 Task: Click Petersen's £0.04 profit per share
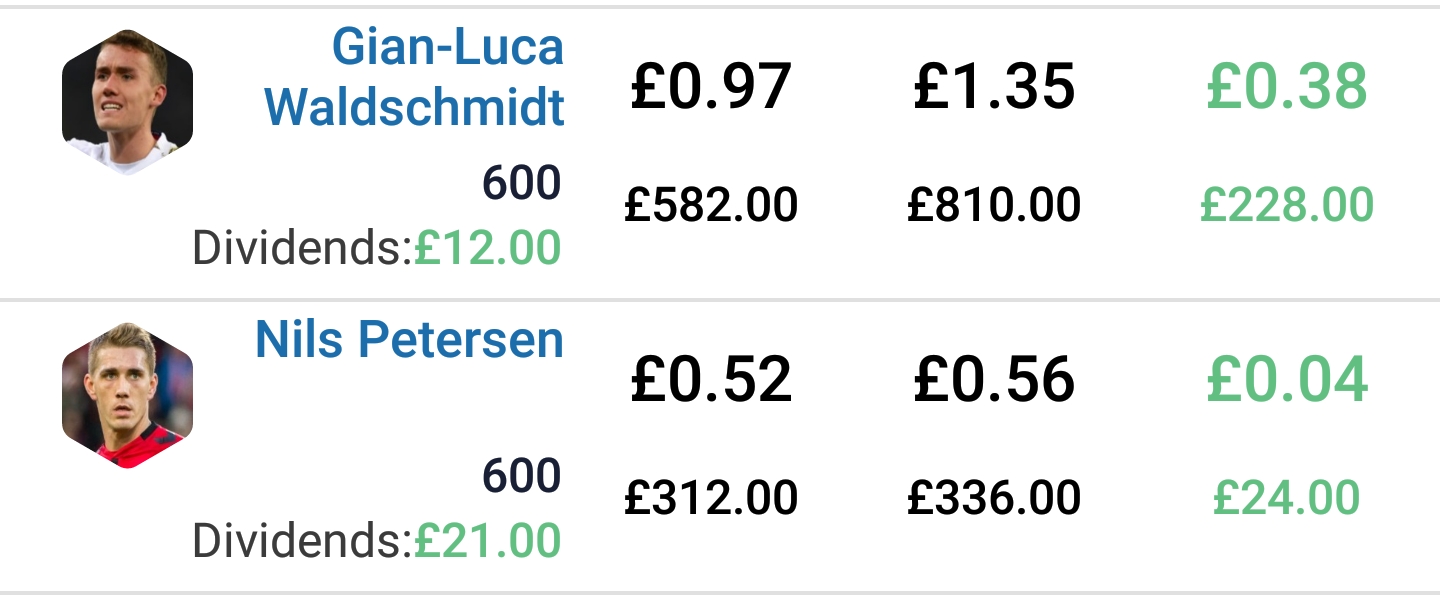pyautogui.click(x=1286, y=380)
